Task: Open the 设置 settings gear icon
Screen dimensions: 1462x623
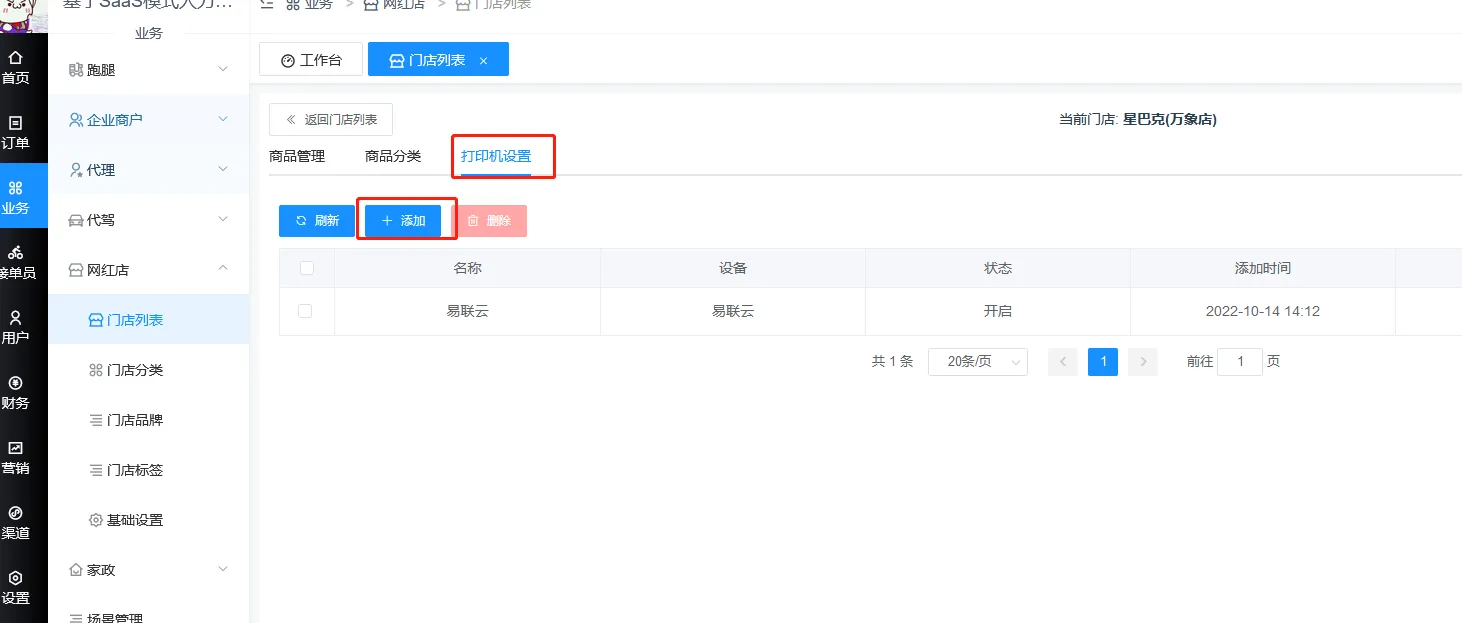Action: pyautogui.click(x=15, y=578)
